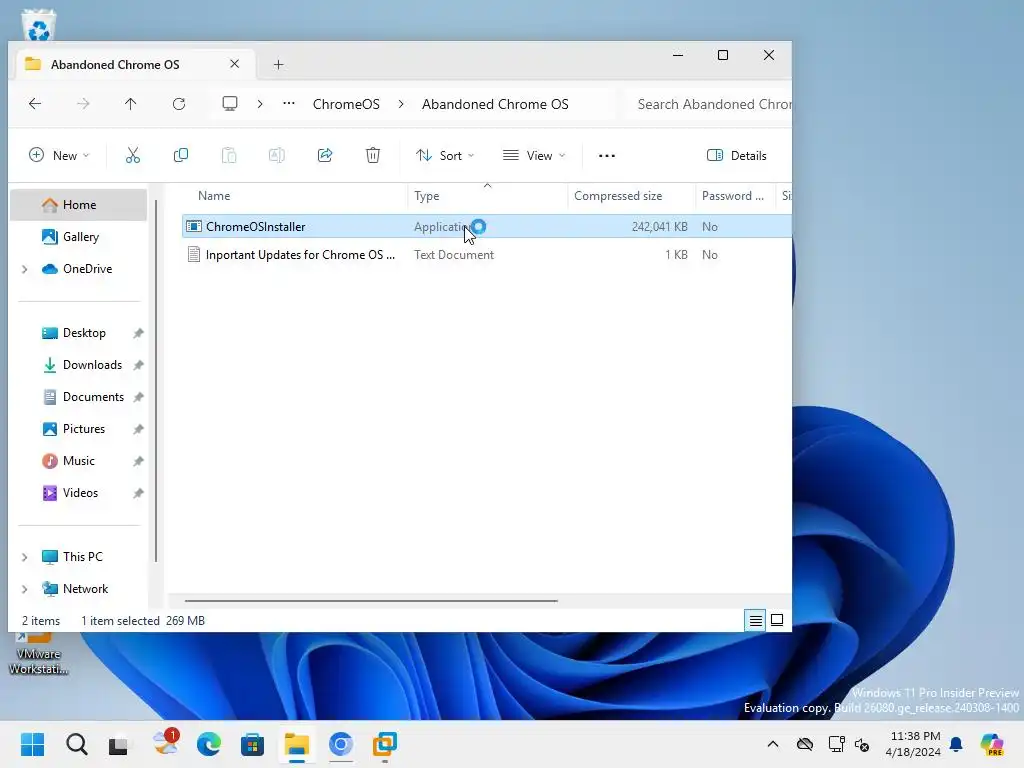Click the Rename icon in toolbar
Viewport: 1024px width, 768px height.
(277, 155)
